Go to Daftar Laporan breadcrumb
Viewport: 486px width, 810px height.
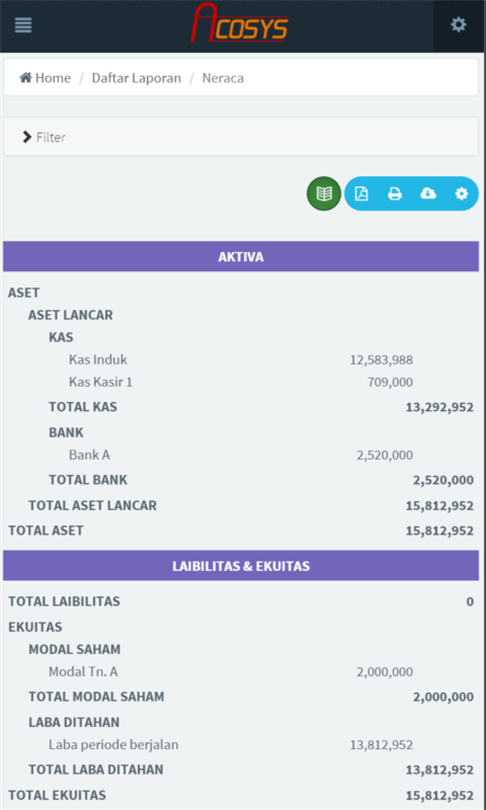tap(136, 78)
